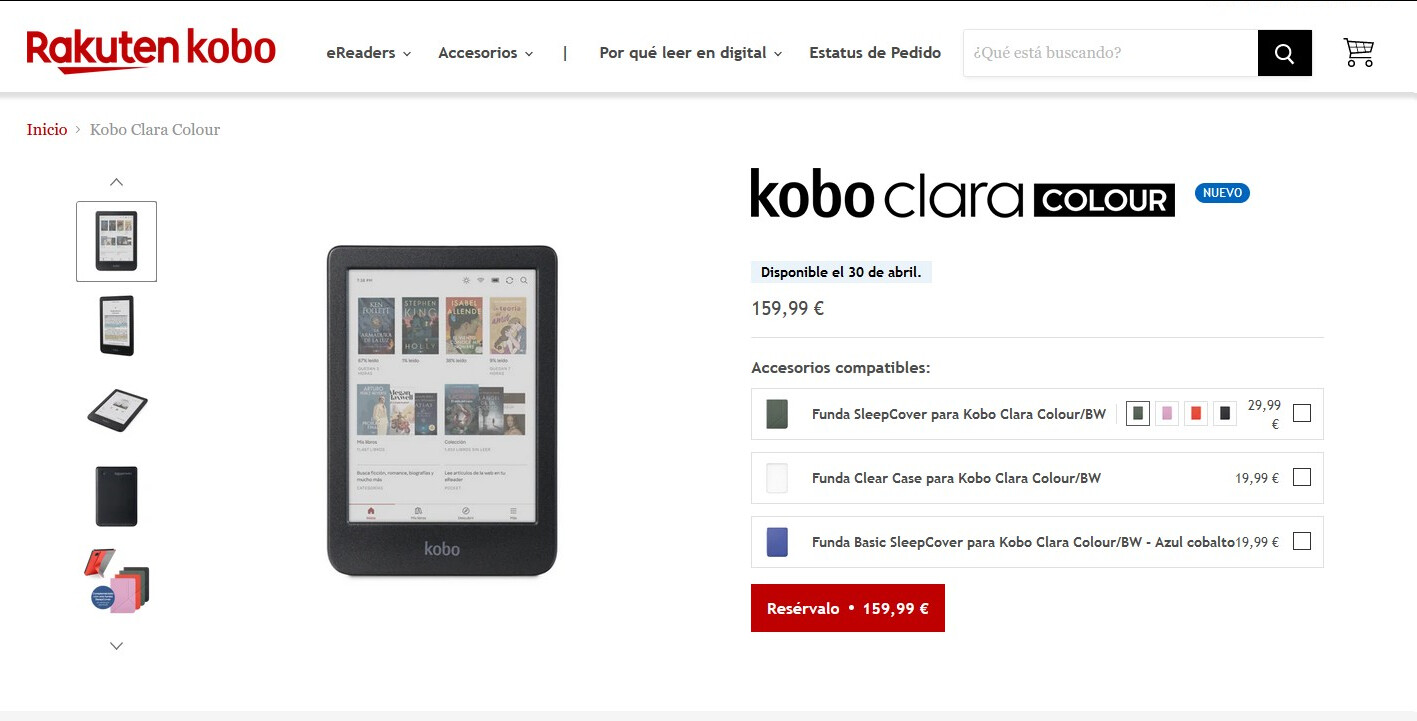Expand the eReaders dropdown menu
The image size is (1417, 721).
pos(369,53)
